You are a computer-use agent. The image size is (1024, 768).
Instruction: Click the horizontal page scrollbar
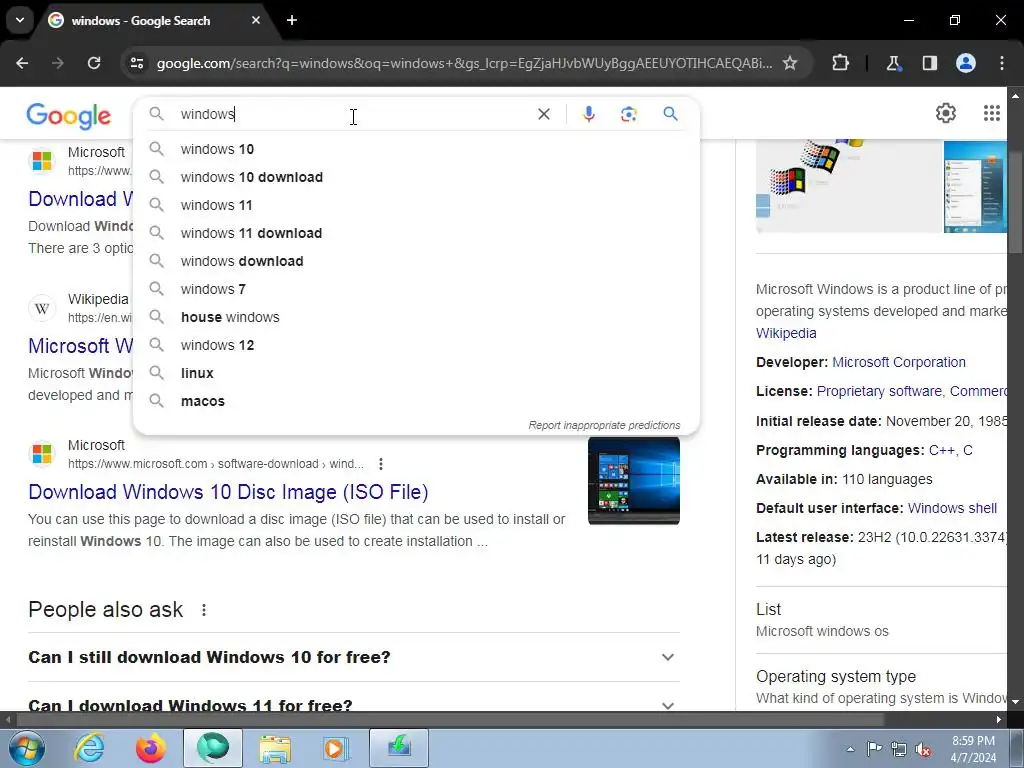pos(451,719)
